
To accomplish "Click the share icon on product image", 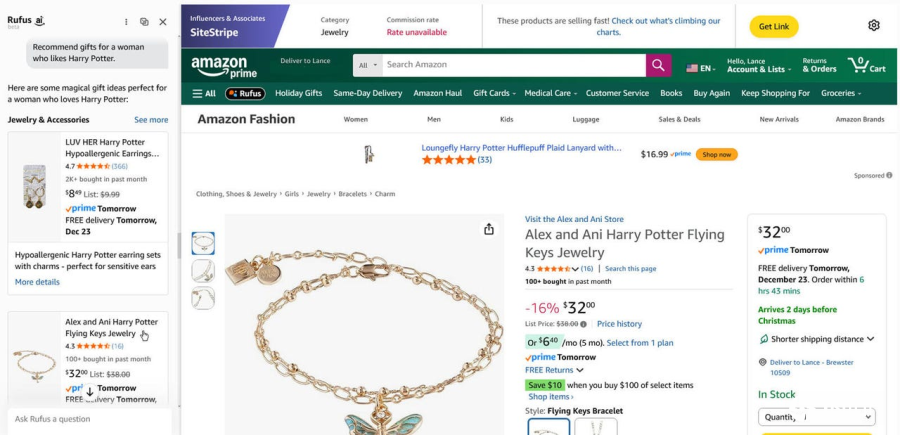I will click(x=489, y=229).
